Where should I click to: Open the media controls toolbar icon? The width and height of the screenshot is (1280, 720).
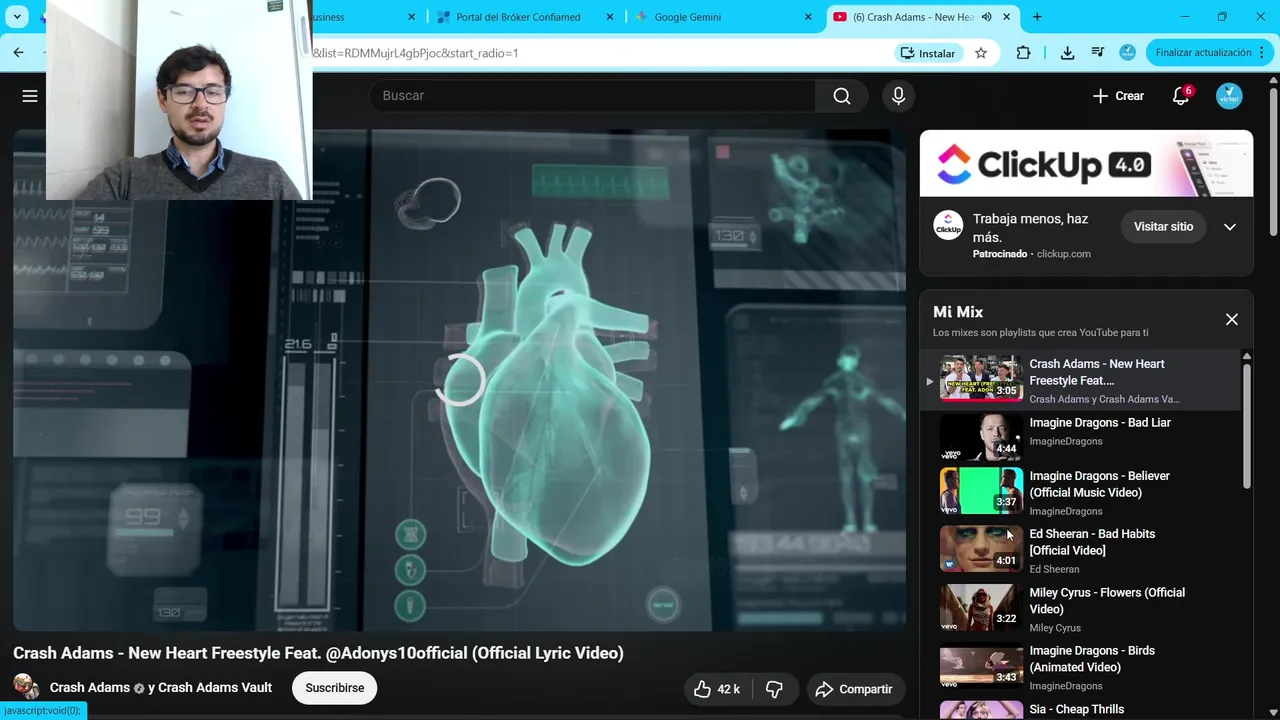[1098, 53]
